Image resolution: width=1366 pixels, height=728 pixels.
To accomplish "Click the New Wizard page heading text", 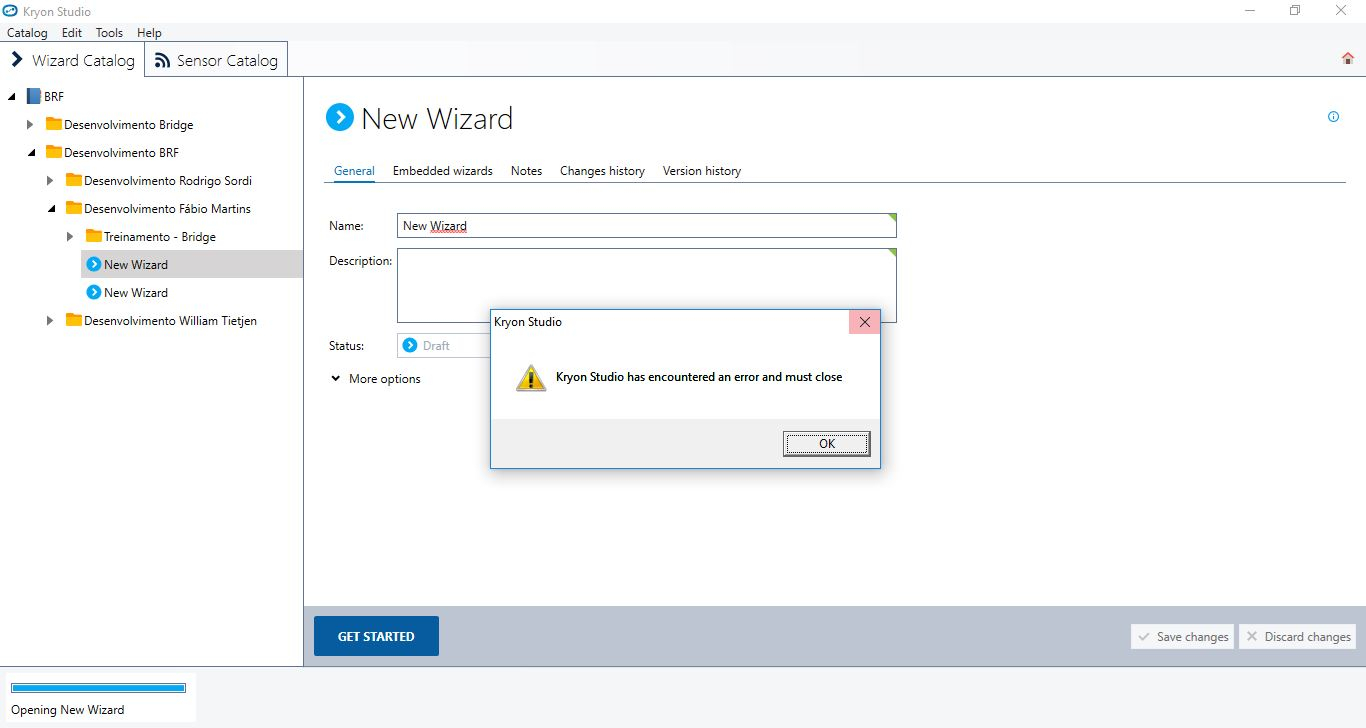I will (437, 118).
